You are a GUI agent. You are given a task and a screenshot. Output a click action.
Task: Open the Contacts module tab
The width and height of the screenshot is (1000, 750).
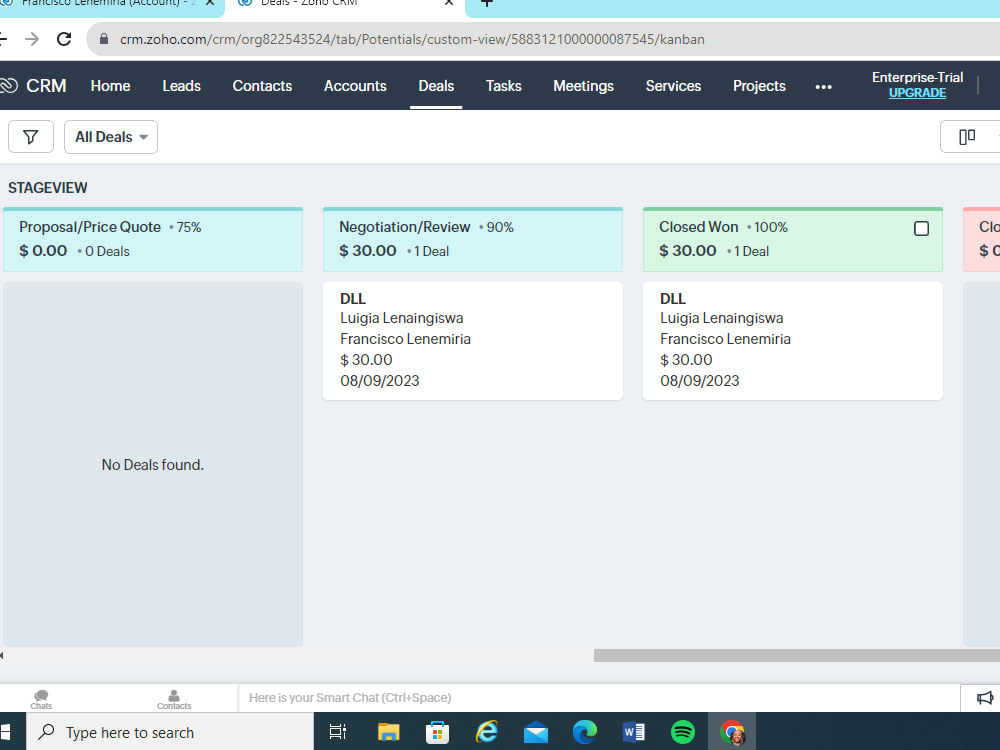click(262, 85)
